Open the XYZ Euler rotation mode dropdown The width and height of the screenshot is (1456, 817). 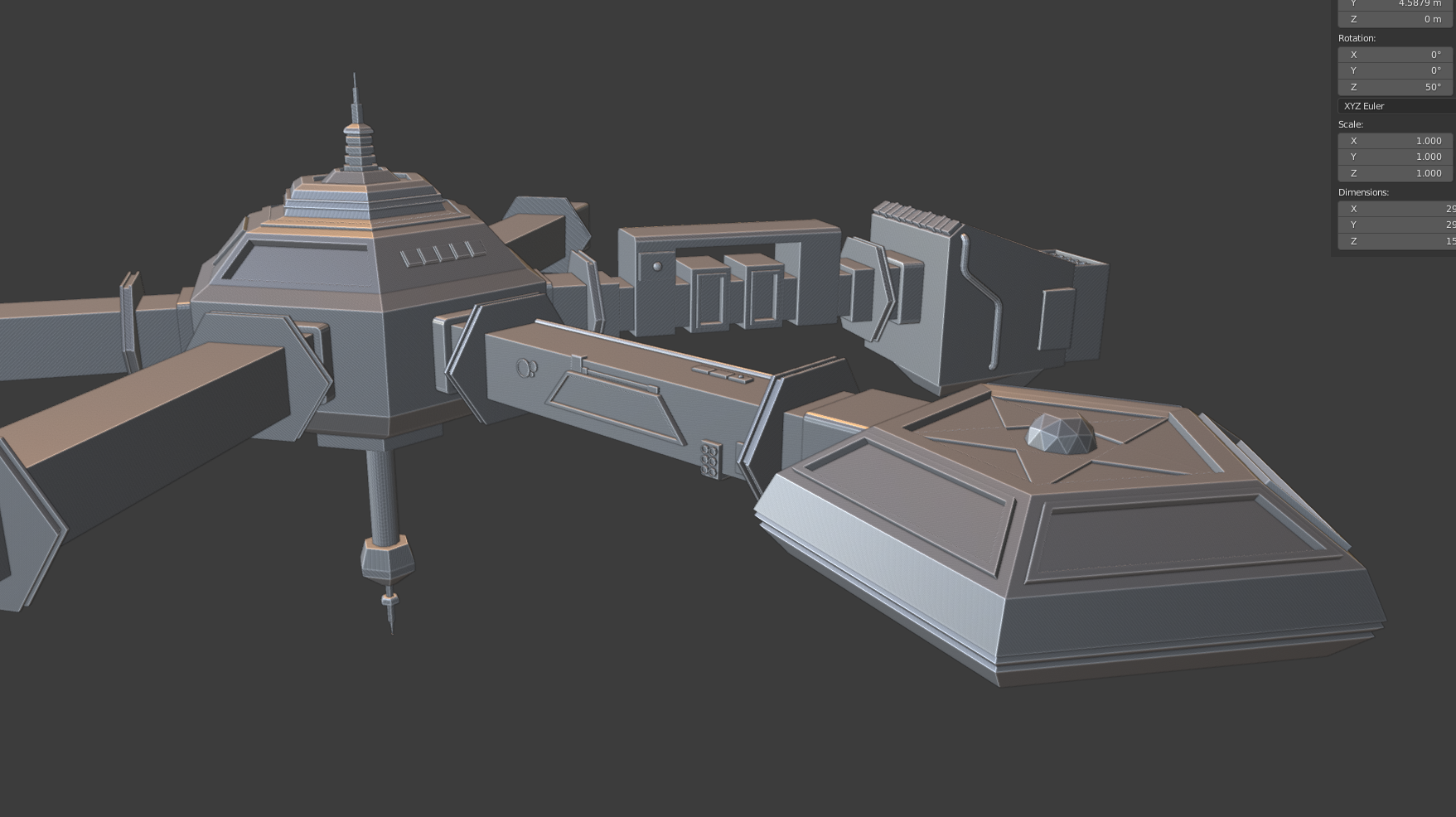pyautogui.click(x=1396, y=106)
